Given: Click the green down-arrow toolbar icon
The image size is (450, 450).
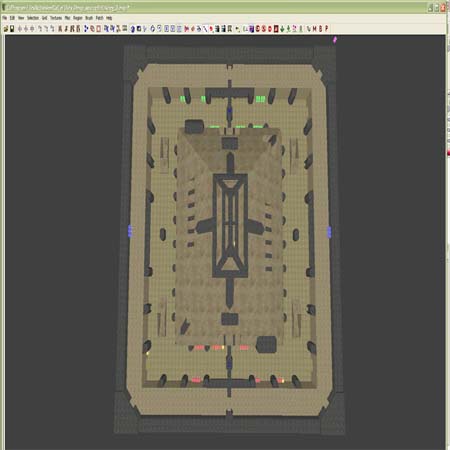Looking at the screenshot, I should click(x=282, y=29).
